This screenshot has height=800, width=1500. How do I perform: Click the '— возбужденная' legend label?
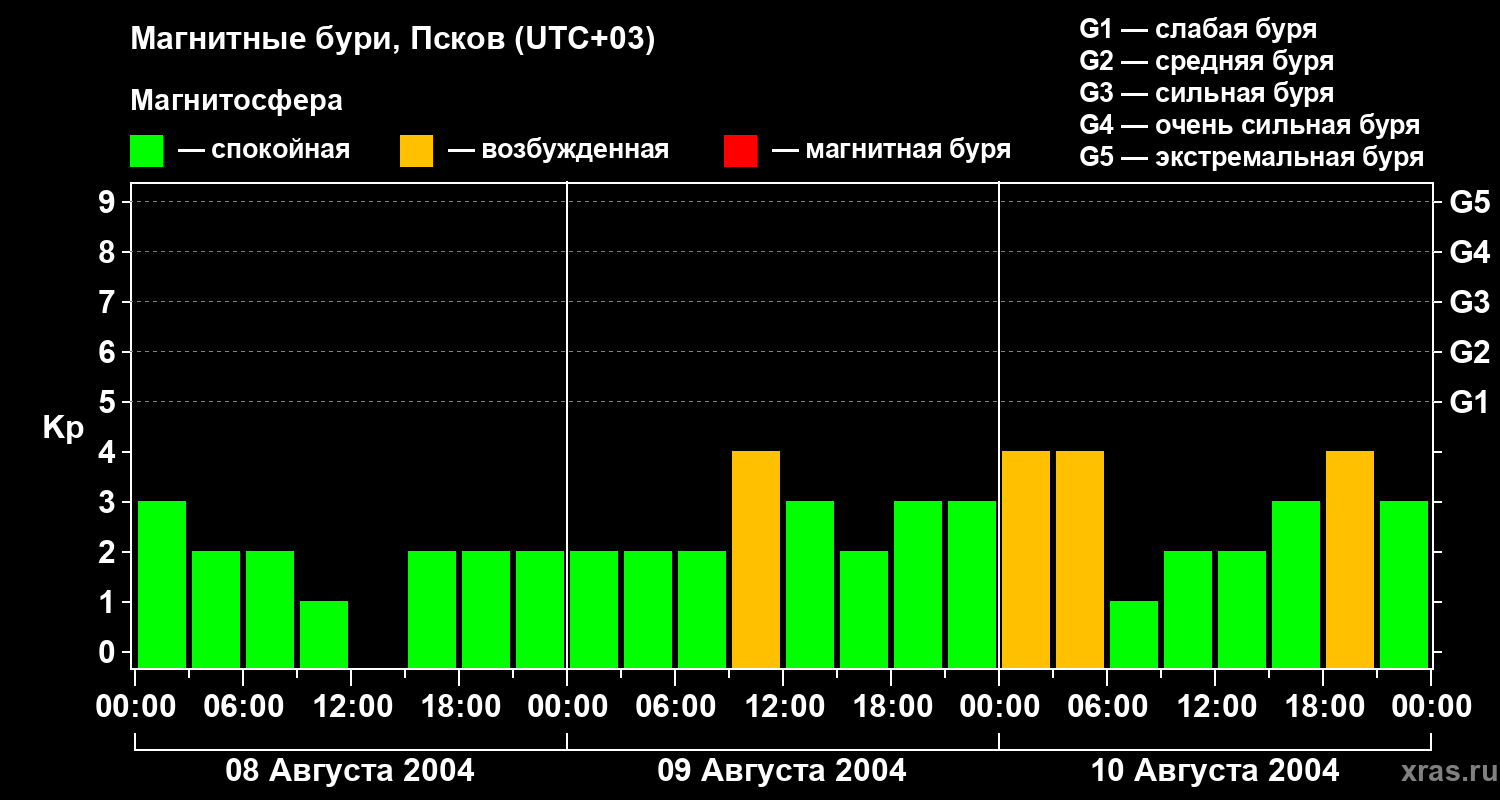[x=558, y=150]
